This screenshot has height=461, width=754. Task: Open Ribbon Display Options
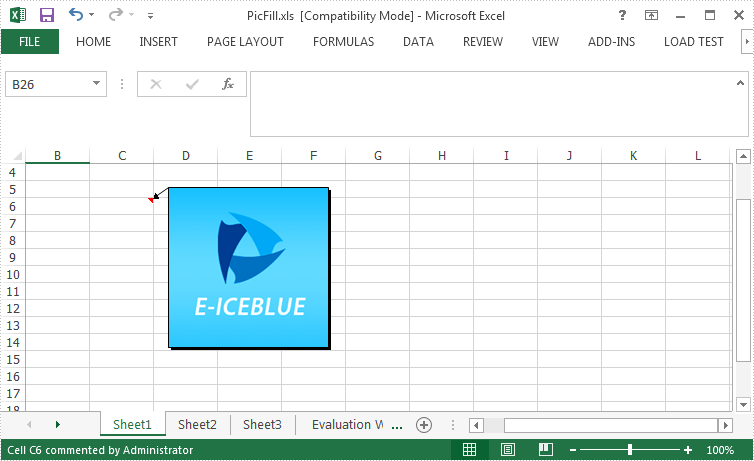[651, 15]
